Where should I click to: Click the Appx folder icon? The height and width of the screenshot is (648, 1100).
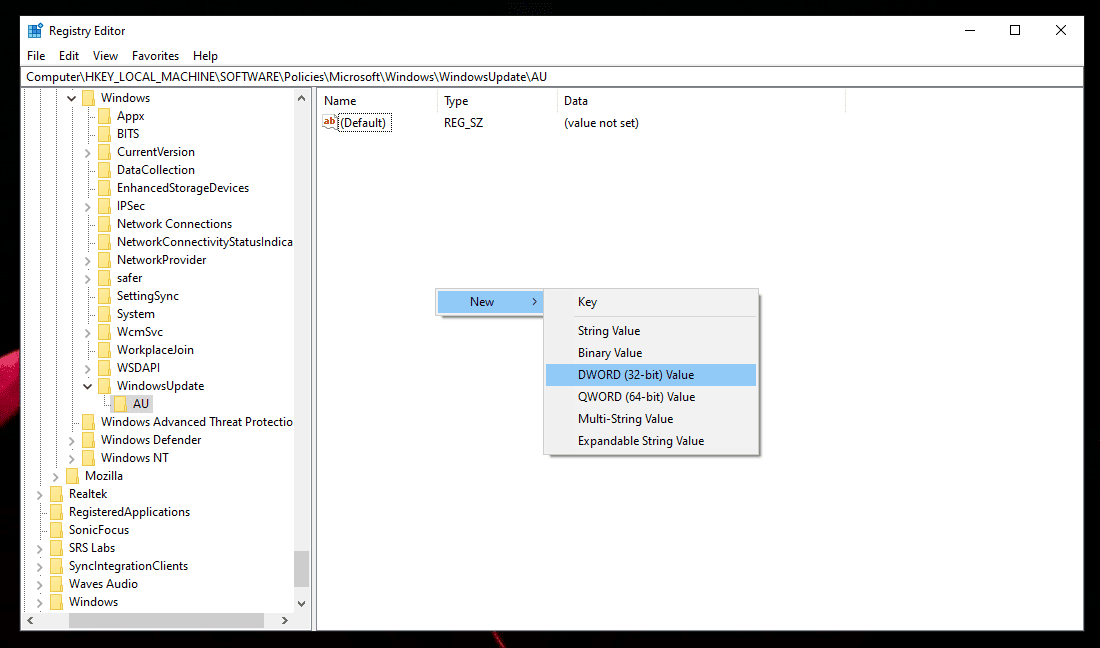105,116
